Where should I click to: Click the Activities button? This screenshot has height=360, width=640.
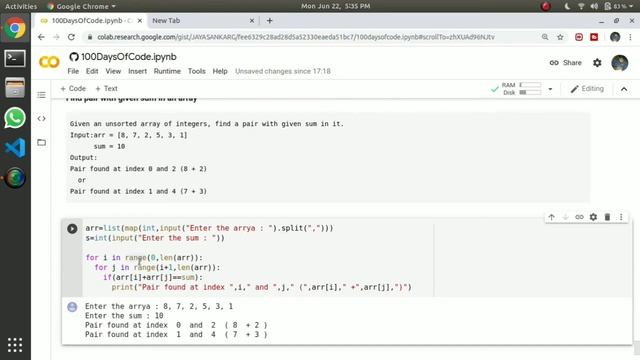21,6
